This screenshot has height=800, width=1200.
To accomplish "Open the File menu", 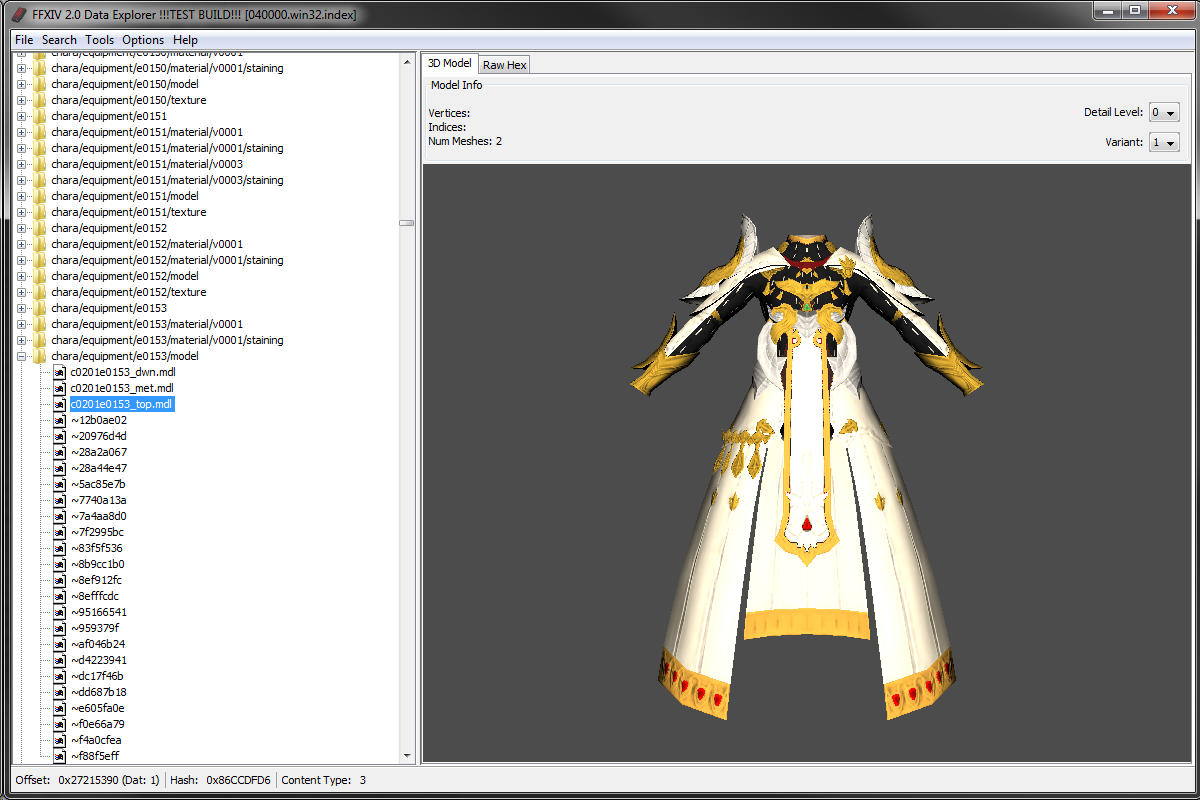I will point(24,40).
